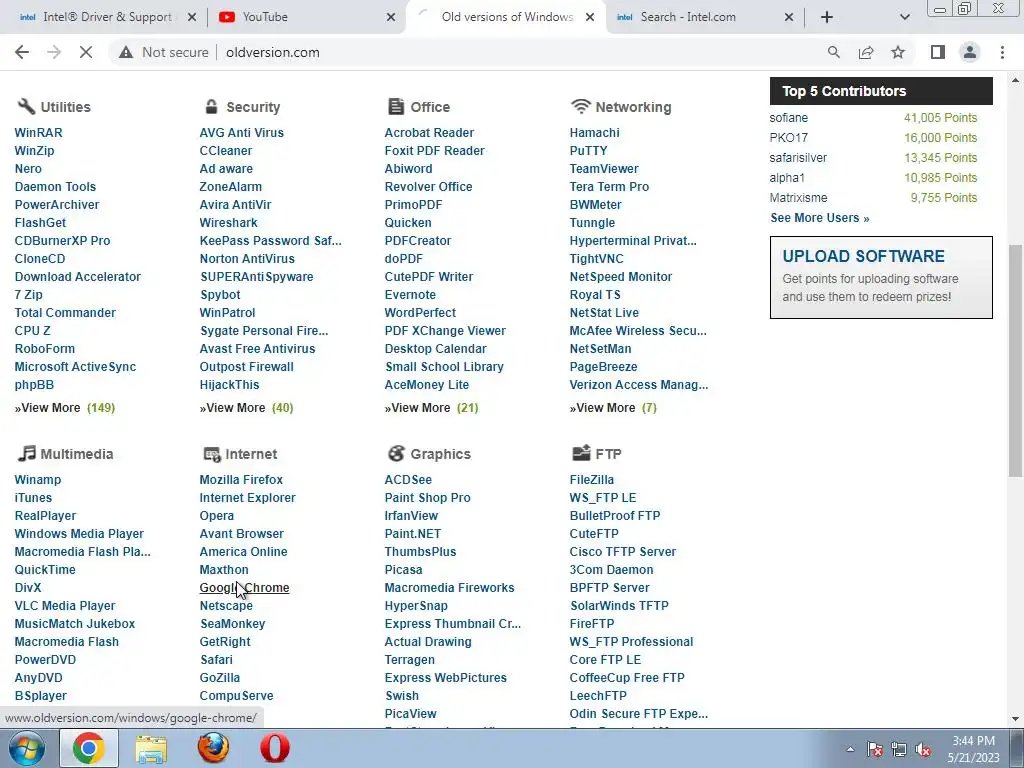1024x768 pixels.
Task: Click the scrollbar down arrow
Action: [1015, 719]
